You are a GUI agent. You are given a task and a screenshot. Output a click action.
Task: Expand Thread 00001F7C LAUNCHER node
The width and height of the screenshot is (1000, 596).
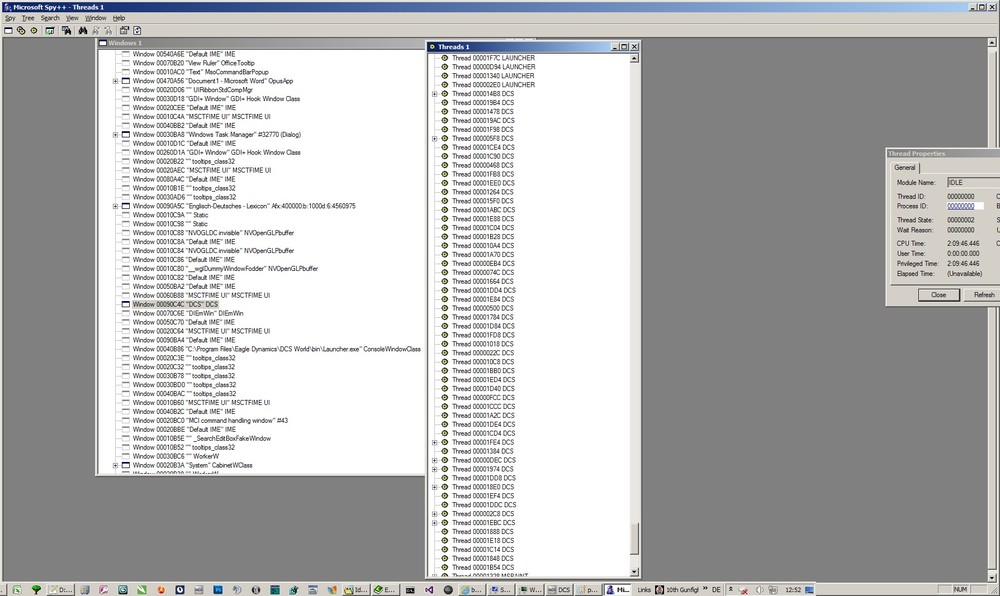[x=434, y=59]
